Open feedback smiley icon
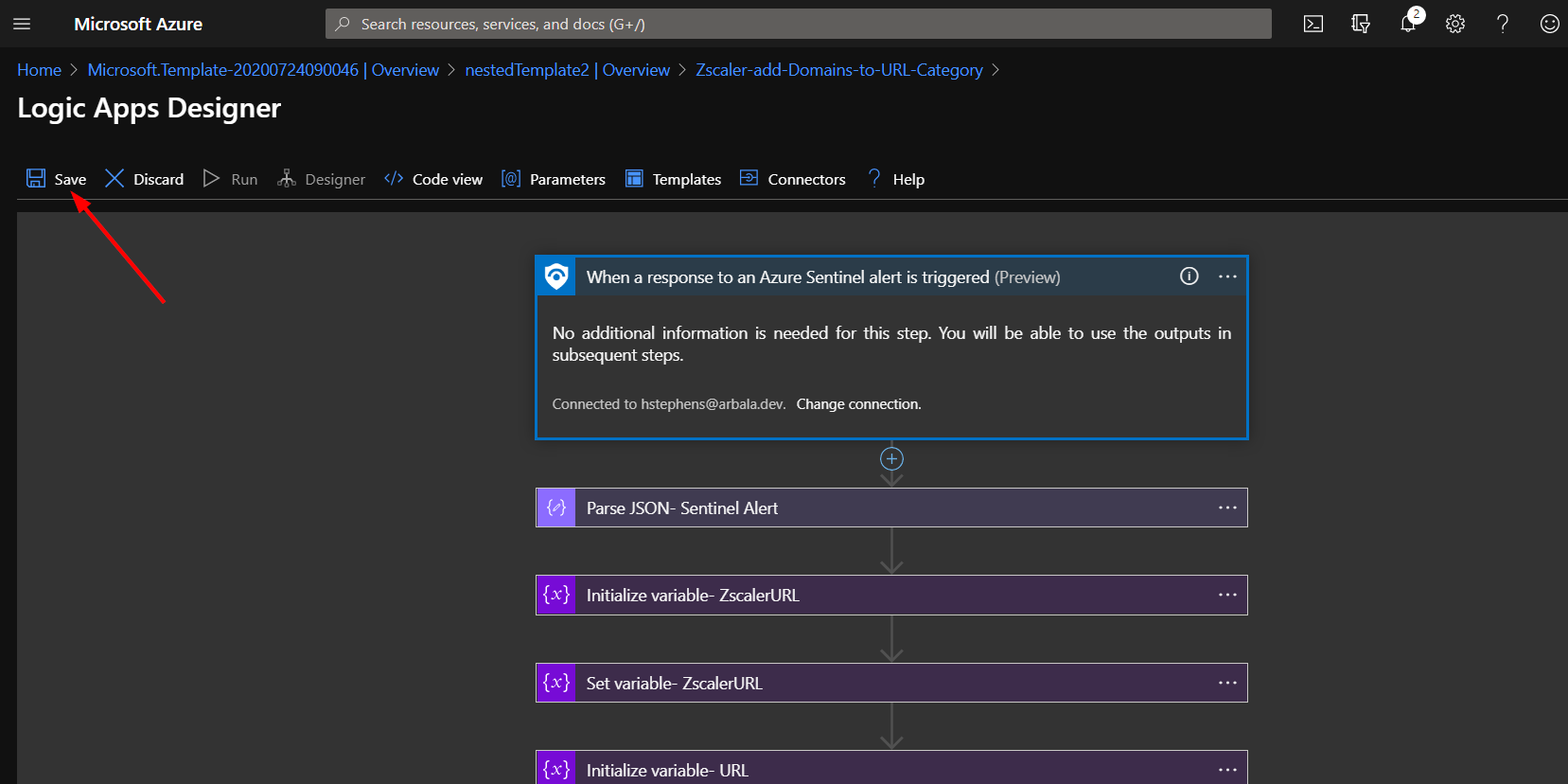This screenshot has height=784, width=1568. click(x=1549, y=24)
